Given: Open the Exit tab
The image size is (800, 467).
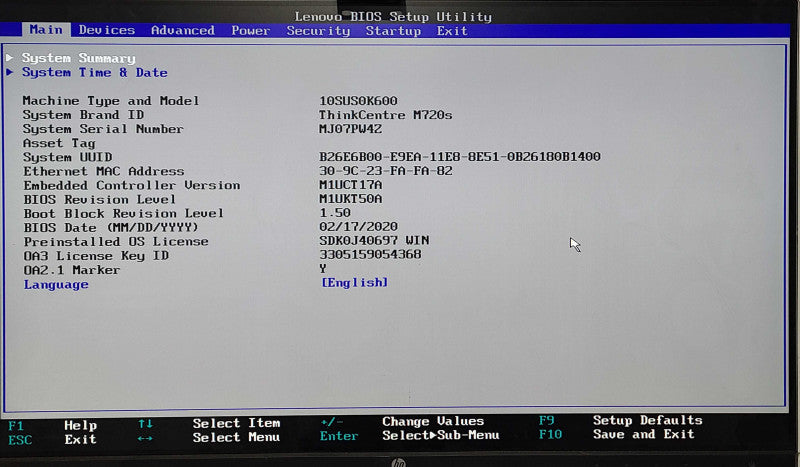Looking at the screenshot, I should [452, 31].
